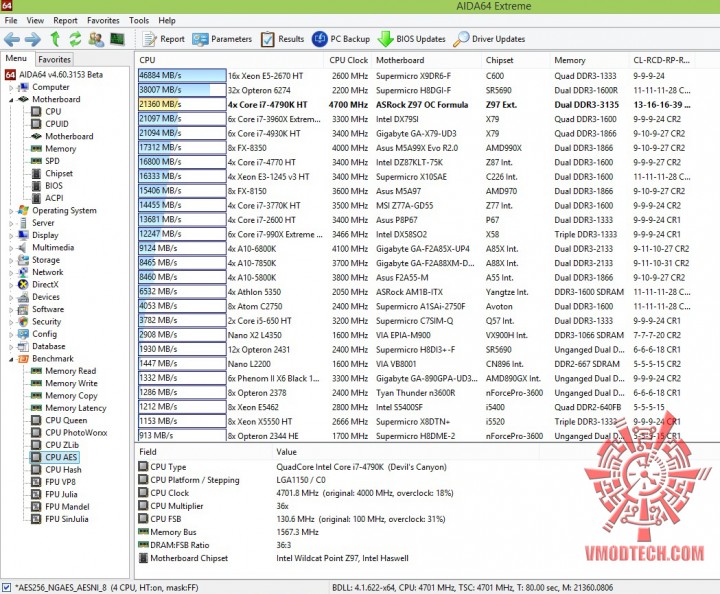Toggle the CPU Multiplier field checkbox
This screenshot has height=594, width=720.
[143, 506]
